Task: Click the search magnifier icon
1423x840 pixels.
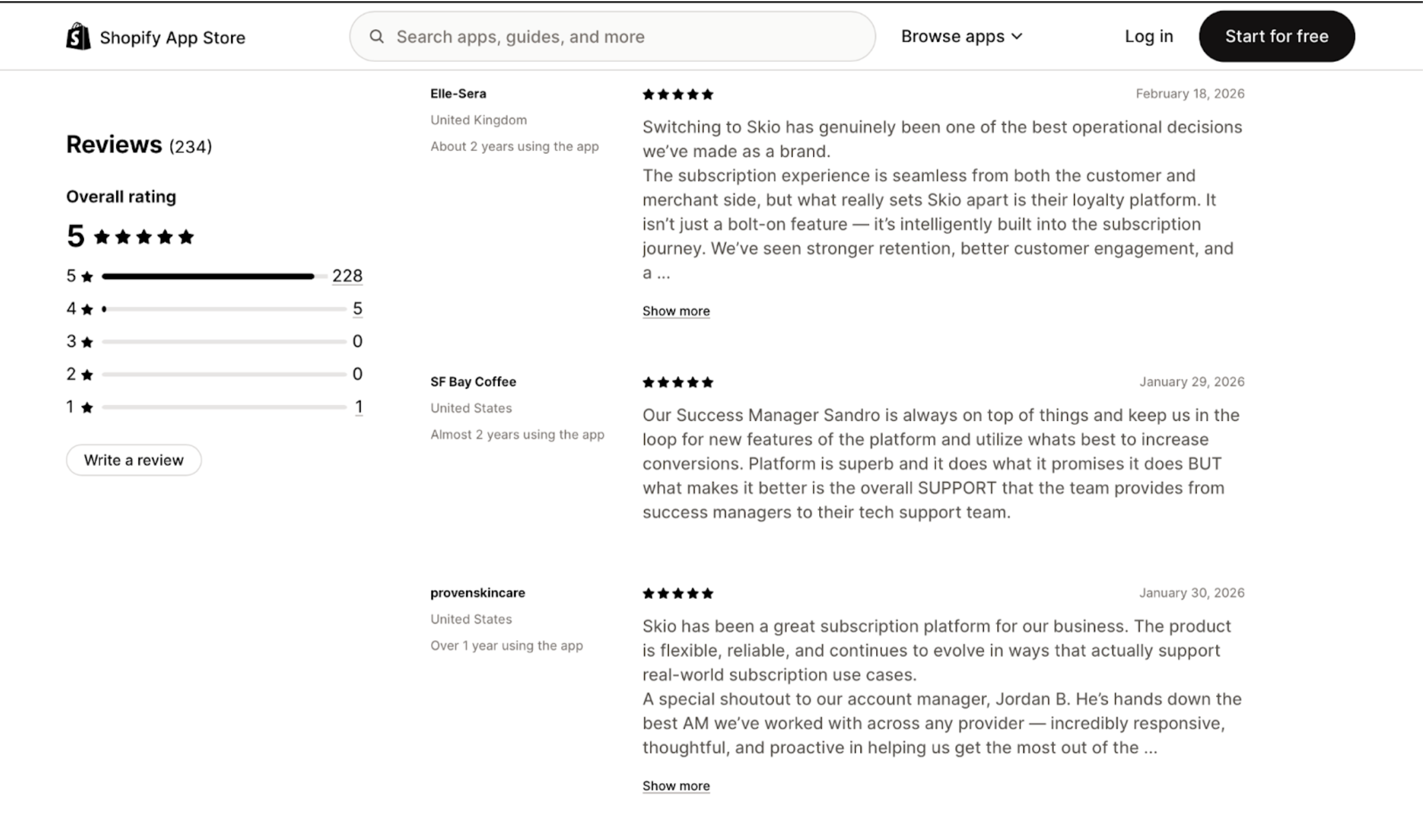Action: (377, 36)
